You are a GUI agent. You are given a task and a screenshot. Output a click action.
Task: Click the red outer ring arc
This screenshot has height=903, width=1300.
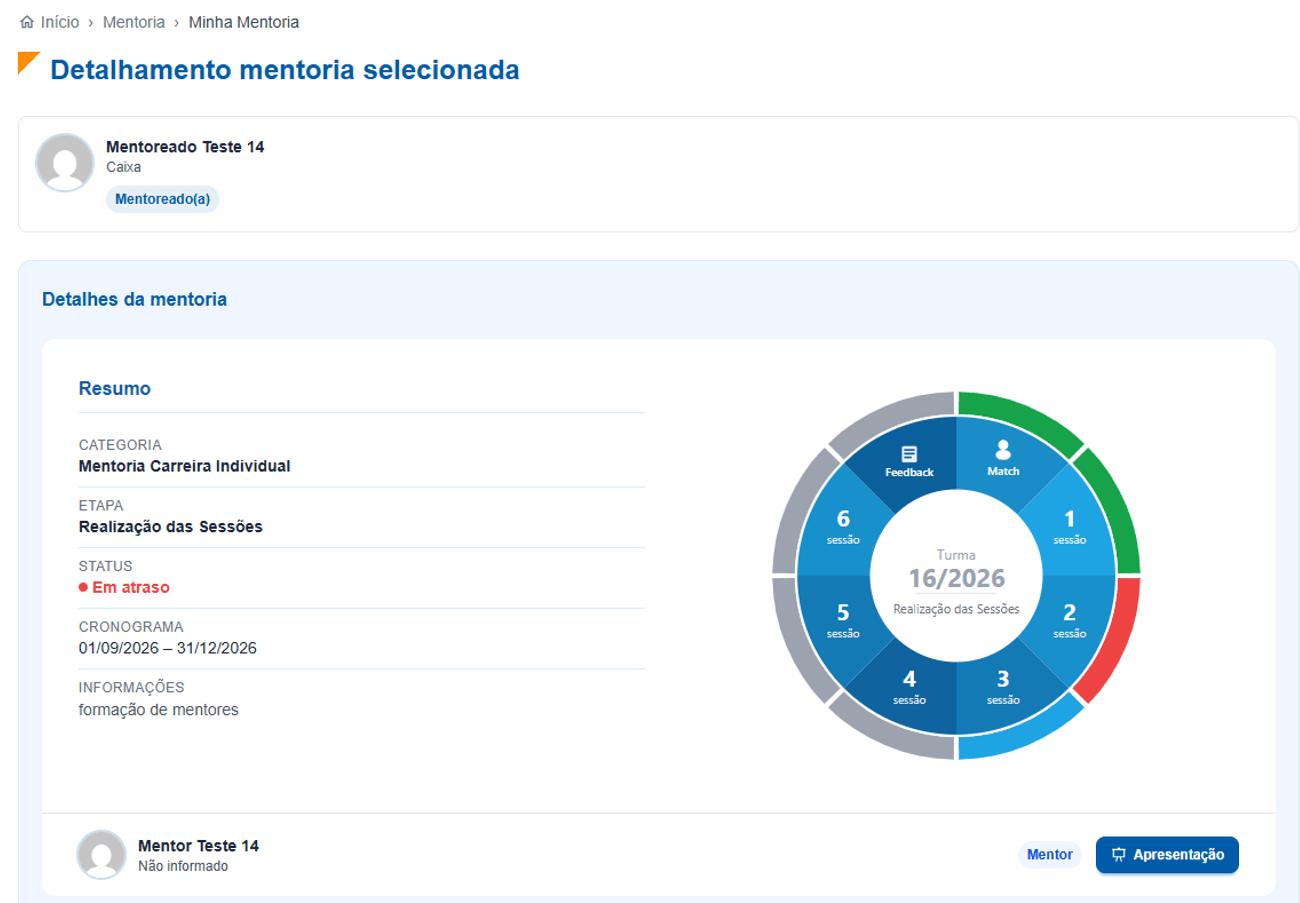click(1112, 636)
